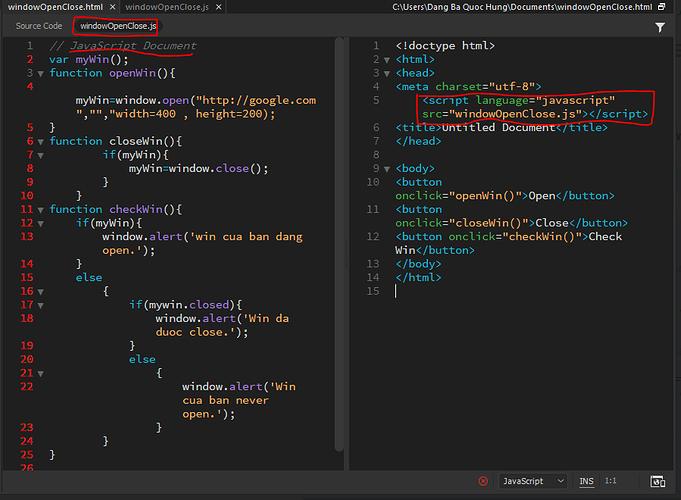
Task: Click line number 2 in JavaScript pane
Action: [x=30, y=59]
